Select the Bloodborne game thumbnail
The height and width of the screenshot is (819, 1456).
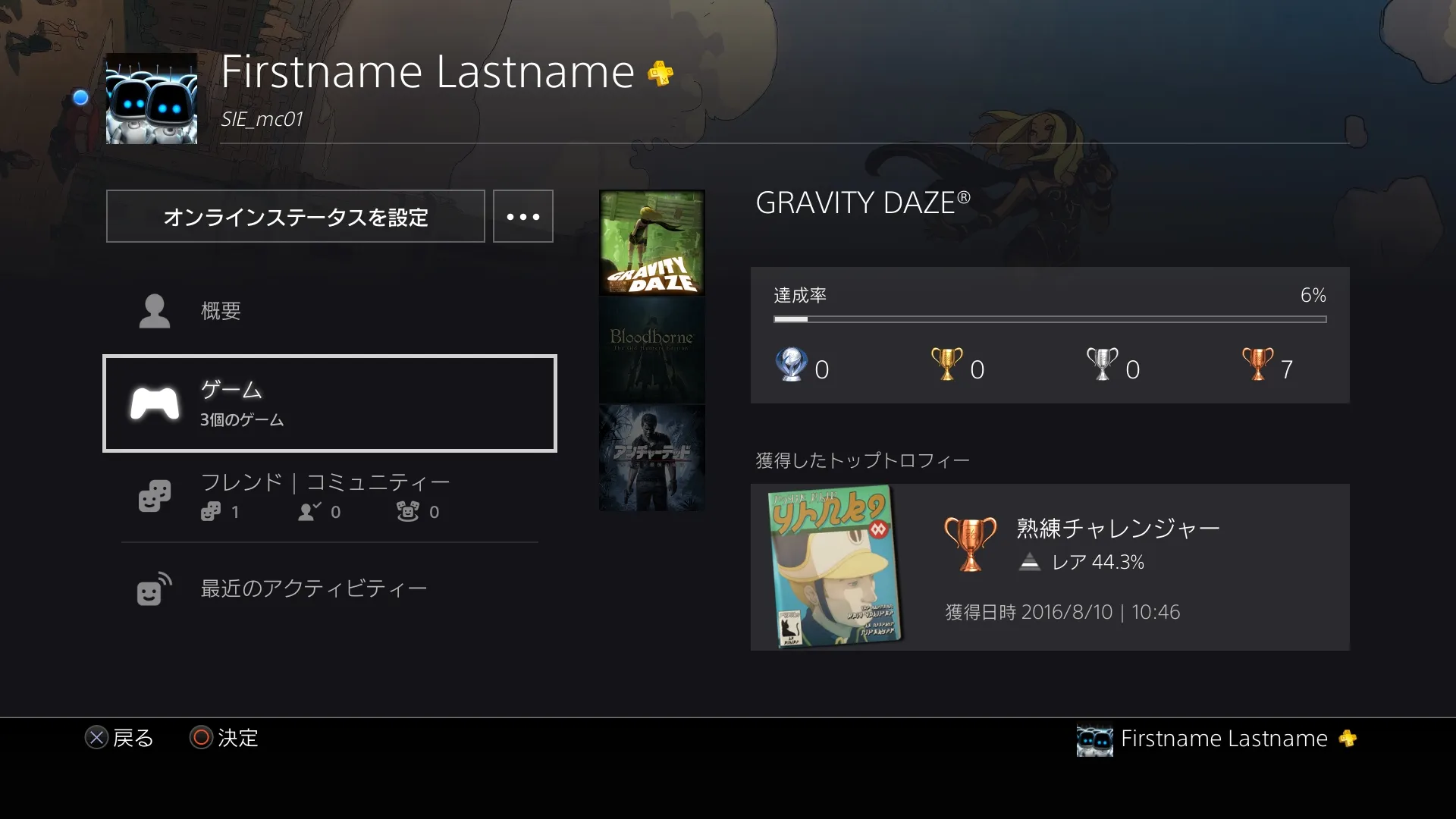point(651,350)
